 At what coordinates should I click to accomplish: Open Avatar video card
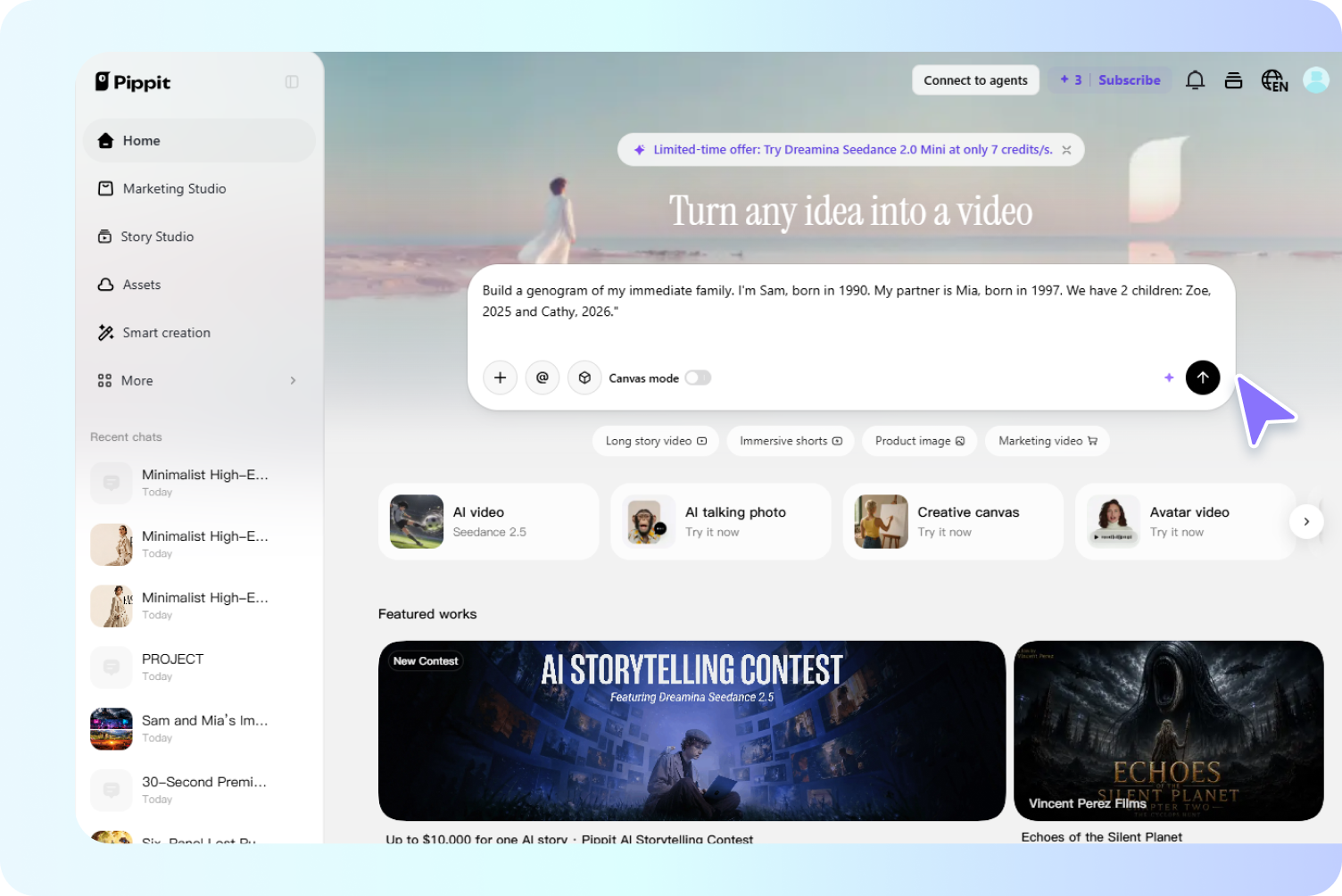point(1185,521)
